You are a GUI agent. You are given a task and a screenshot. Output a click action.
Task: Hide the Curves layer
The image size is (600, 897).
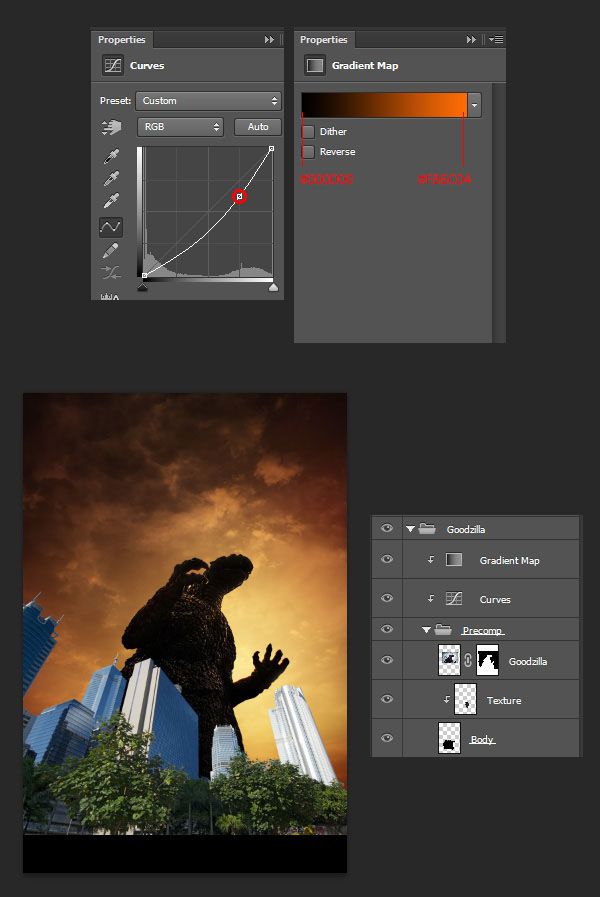[x=387, y=598]
